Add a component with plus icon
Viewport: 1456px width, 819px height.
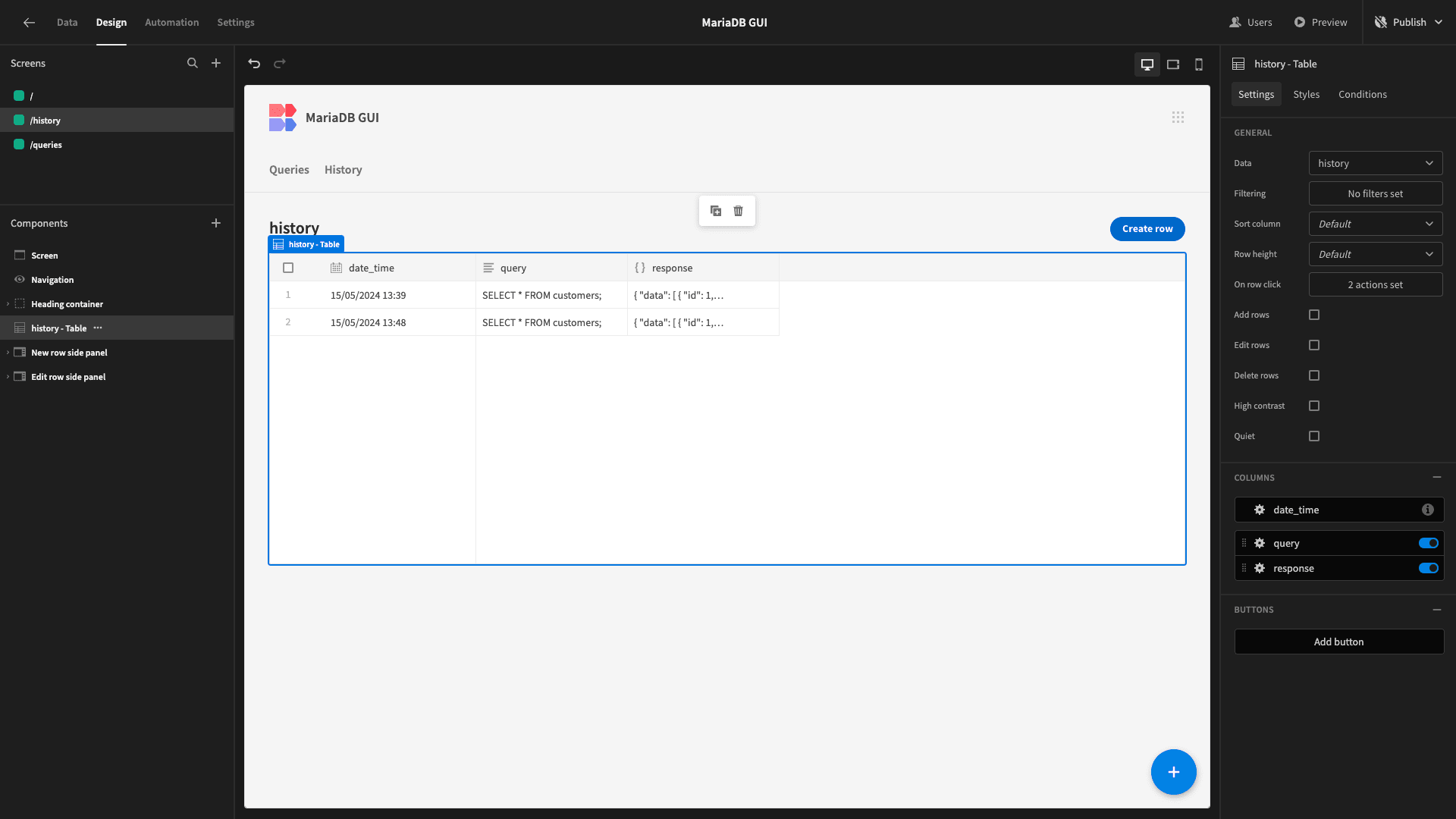[216, 223]
